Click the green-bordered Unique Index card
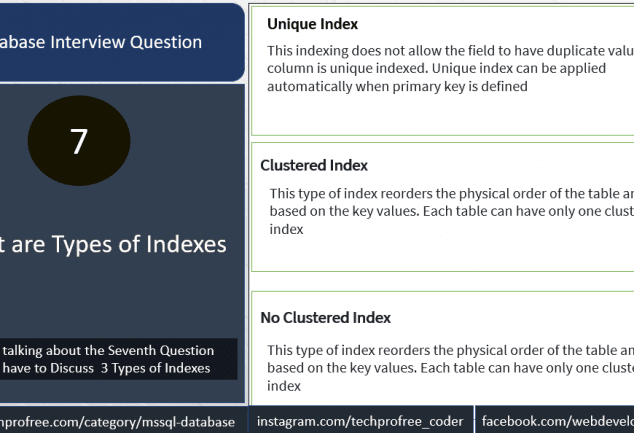The width and height of the screenshot is (634, 433). [443, 71]
